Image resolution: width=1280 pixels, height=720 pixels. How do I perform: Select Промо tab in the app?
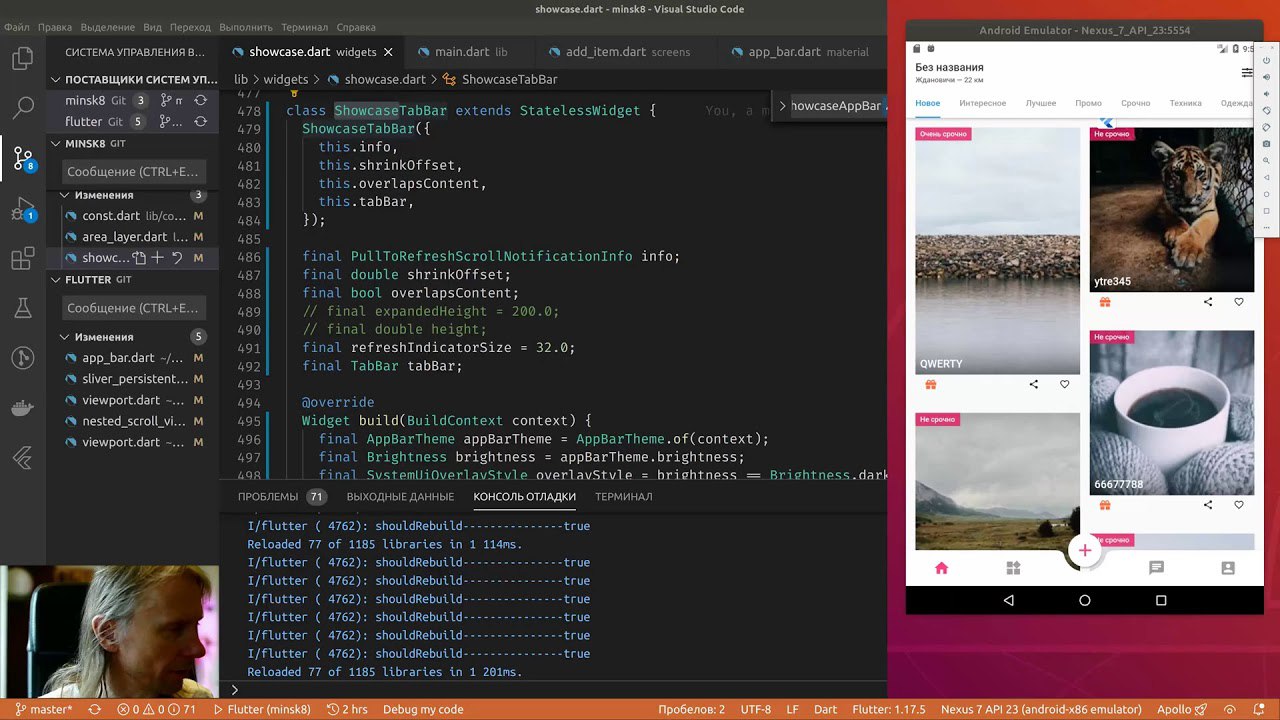pyautogui.click(x=1088, y=103)
